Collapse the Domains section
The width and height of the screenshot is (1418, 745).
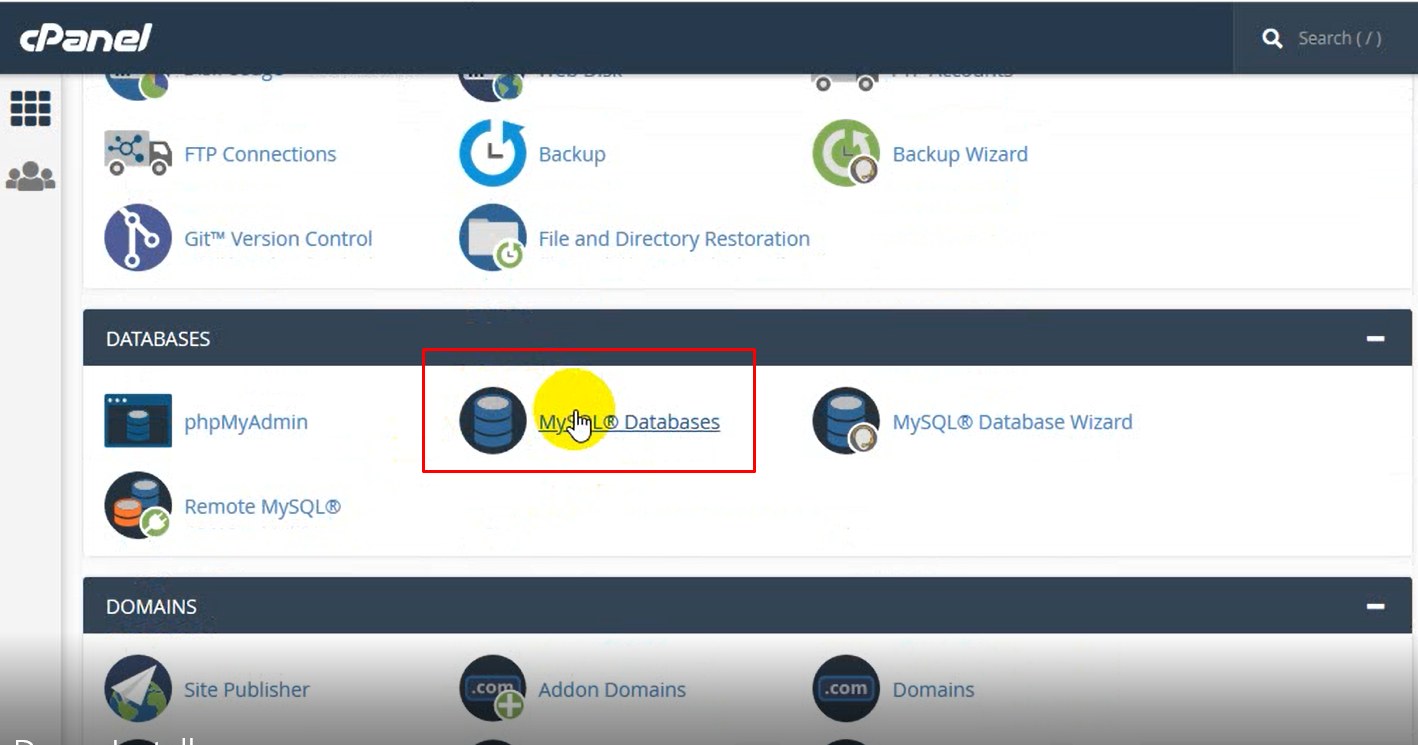[1376, 606]
